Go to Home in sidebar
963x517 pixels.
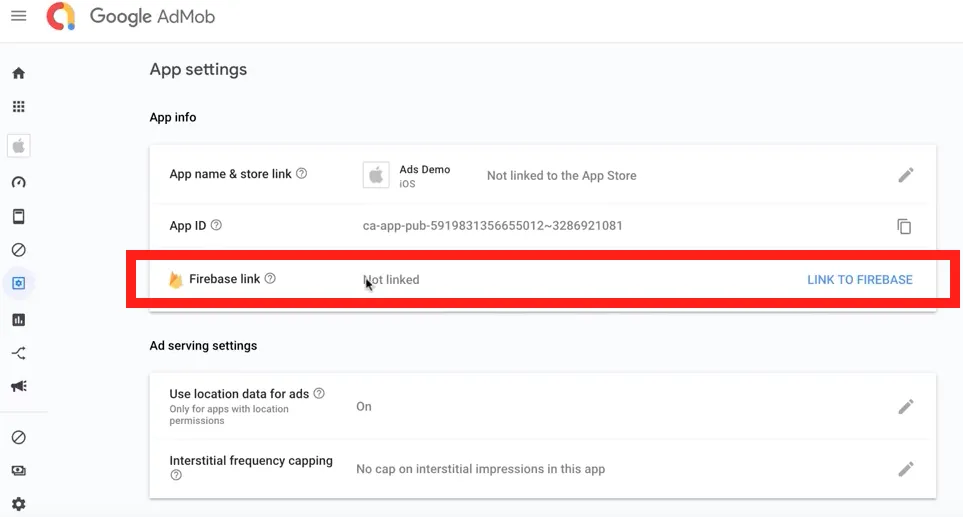coord(18,73)
